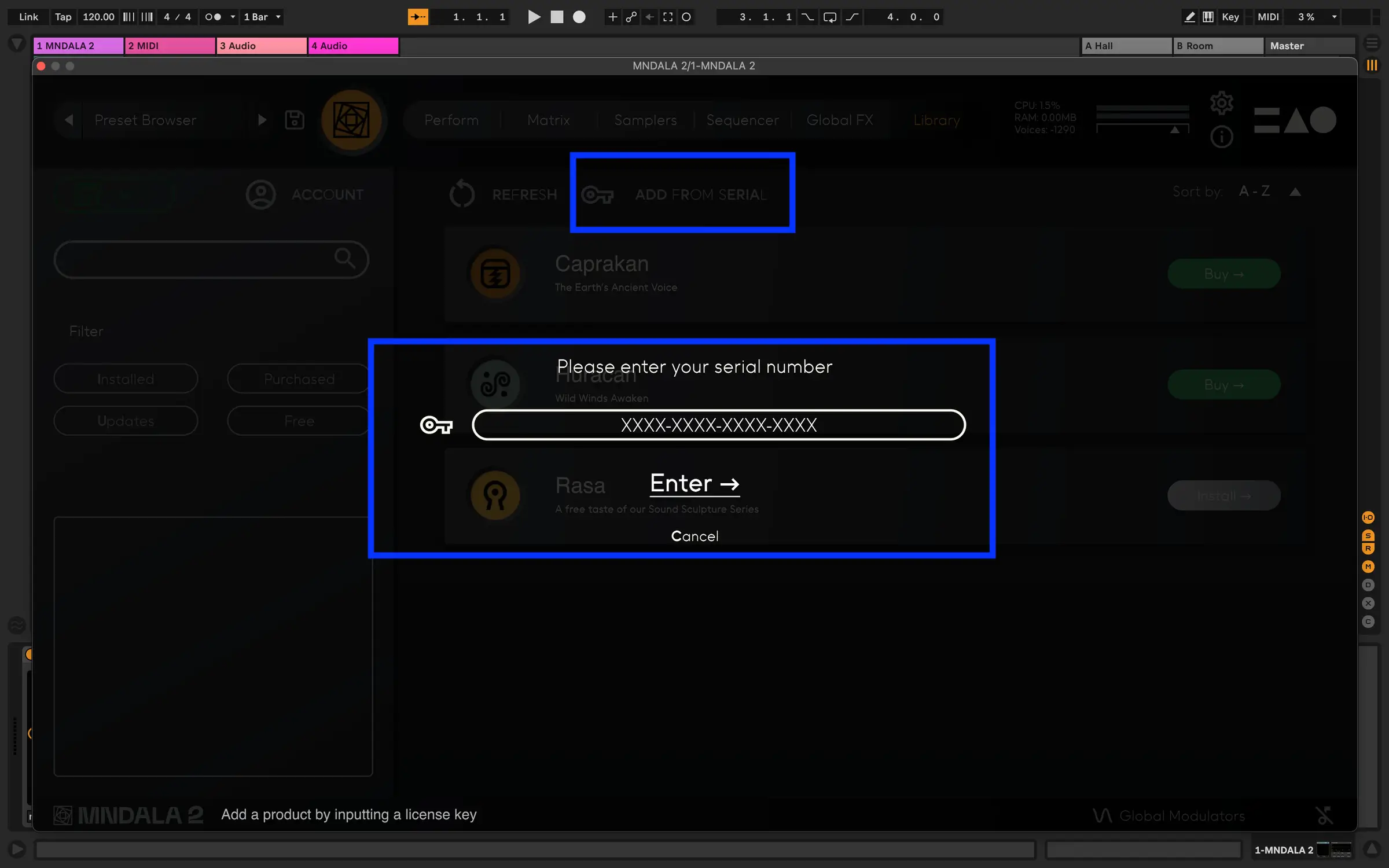Select the B Room return track
1389x868 pixels.
pyautogui.click(x=1218, y=46)
